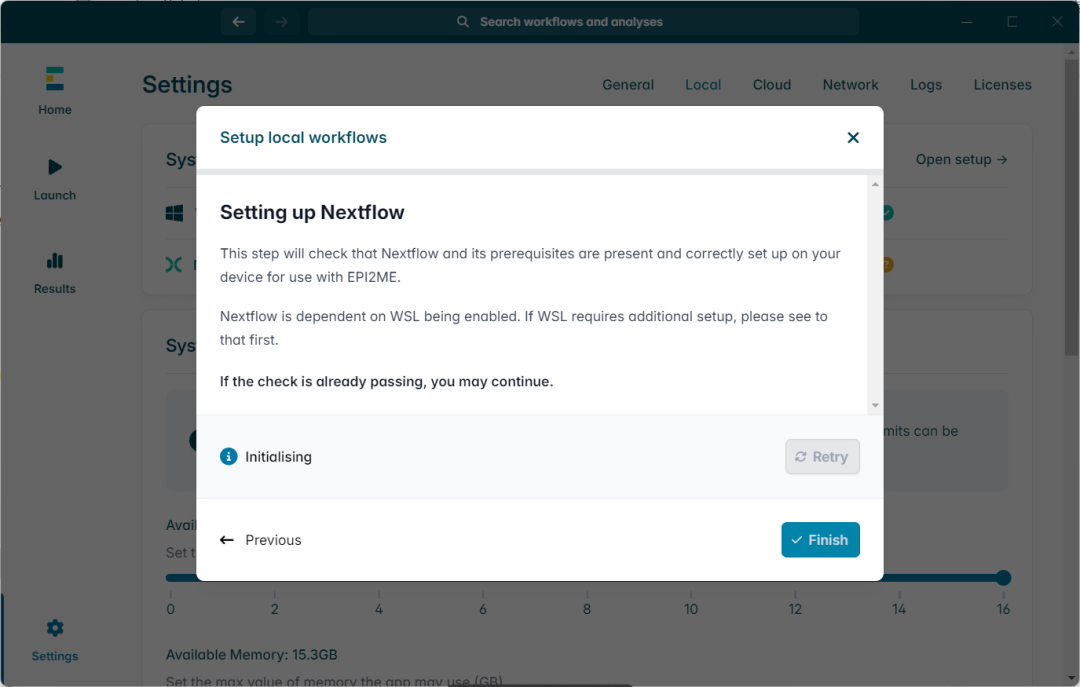Switch to the Cloud settings tab
The width and height of the screenshot is (1080, 687).
point(772,85)
